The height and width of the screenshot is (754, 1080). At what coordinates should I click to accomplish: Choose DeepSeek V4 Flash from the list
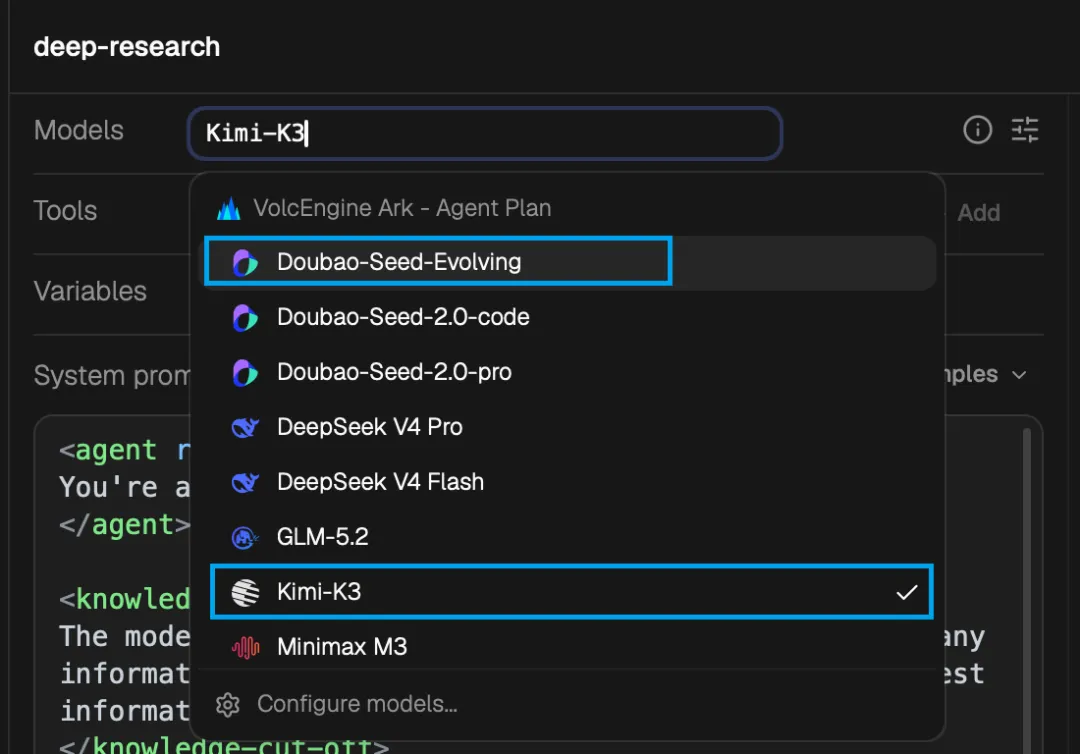coord(570,483)
